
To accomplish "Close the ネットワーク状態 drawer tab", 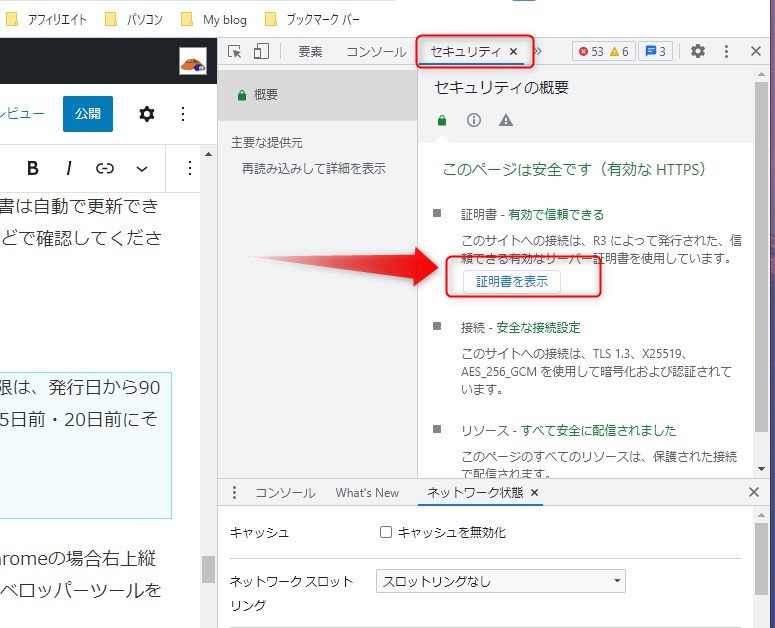I will coord(534,493).
